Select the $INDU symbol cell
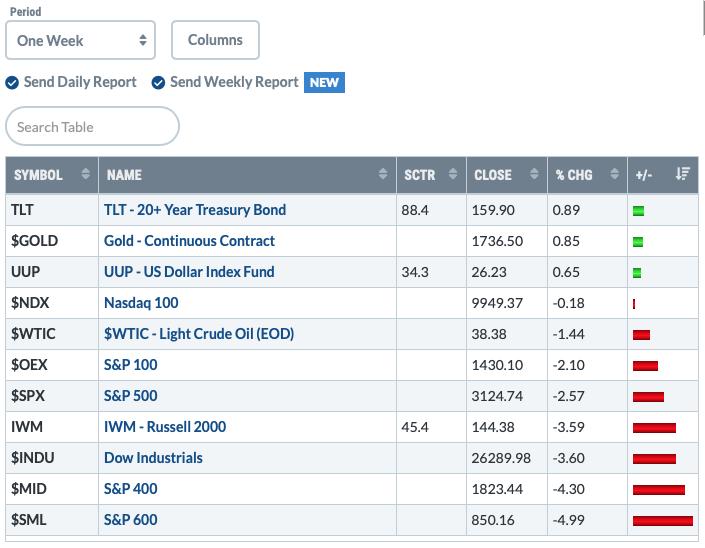Image resolution: width=705 pixels, height=548 pixels. point(52,458)
